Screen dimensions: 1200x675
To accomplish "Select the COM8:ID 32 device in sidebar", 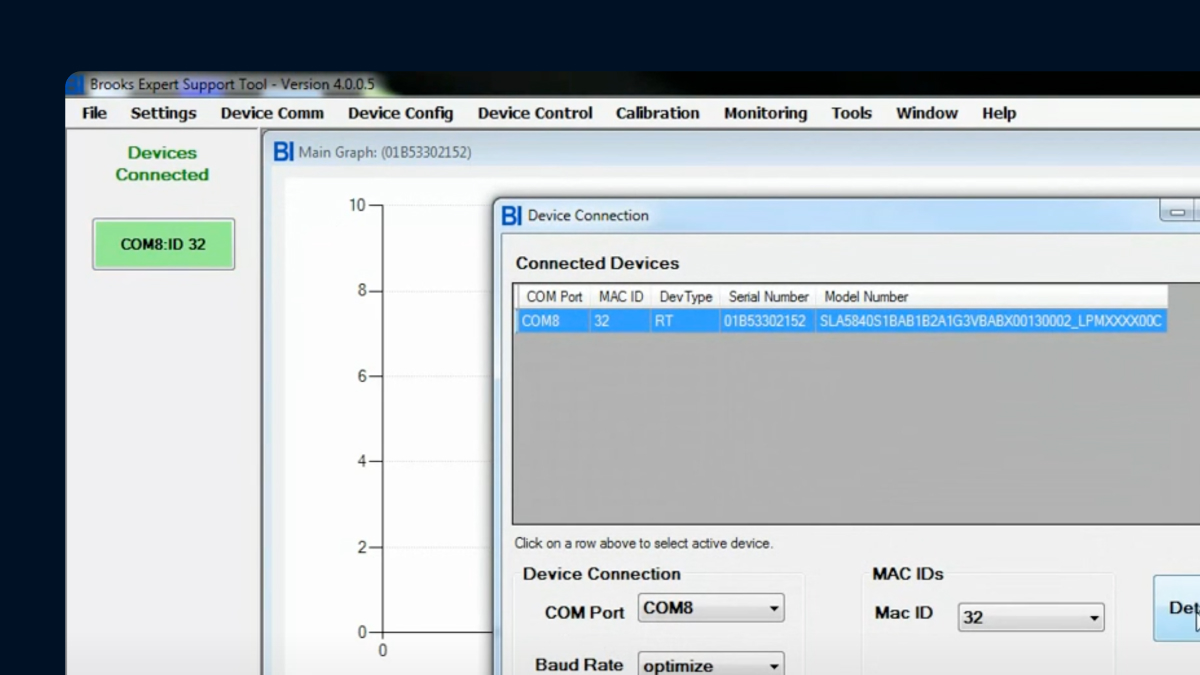I will pos(163,243).
